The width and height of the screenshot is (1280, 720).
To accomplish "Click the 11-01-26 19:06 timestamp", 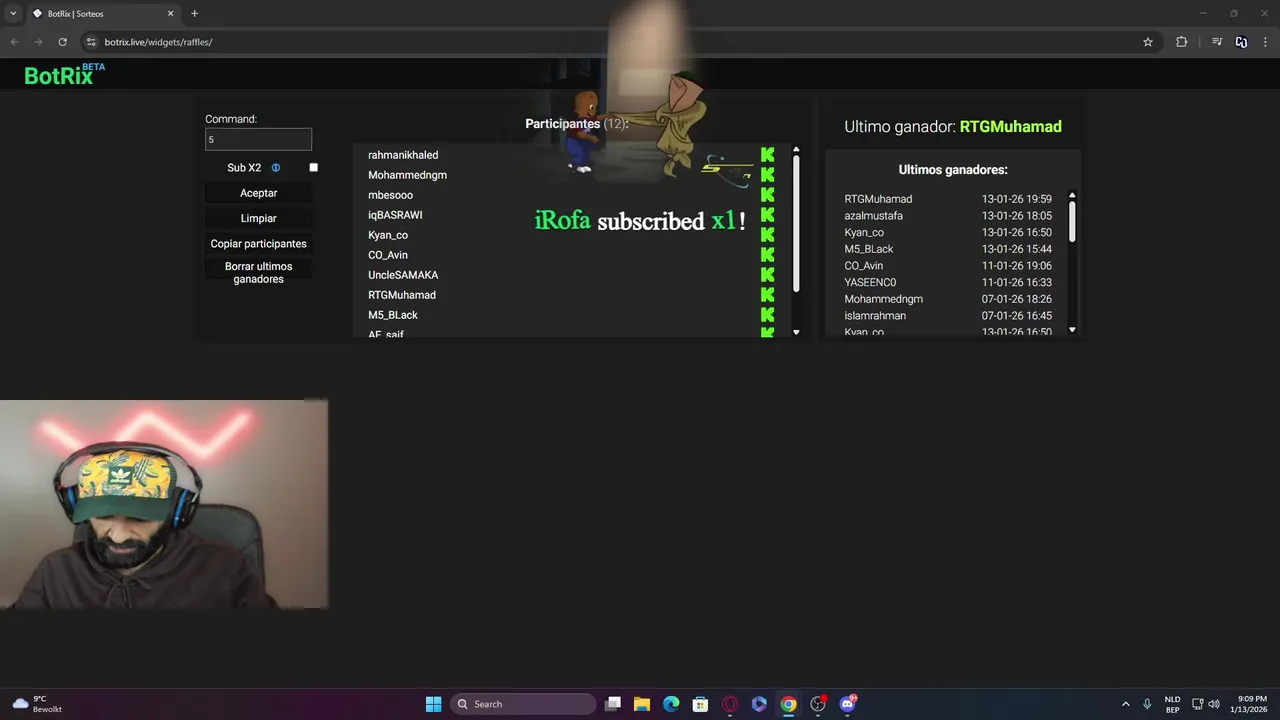I will (1017, 266).
